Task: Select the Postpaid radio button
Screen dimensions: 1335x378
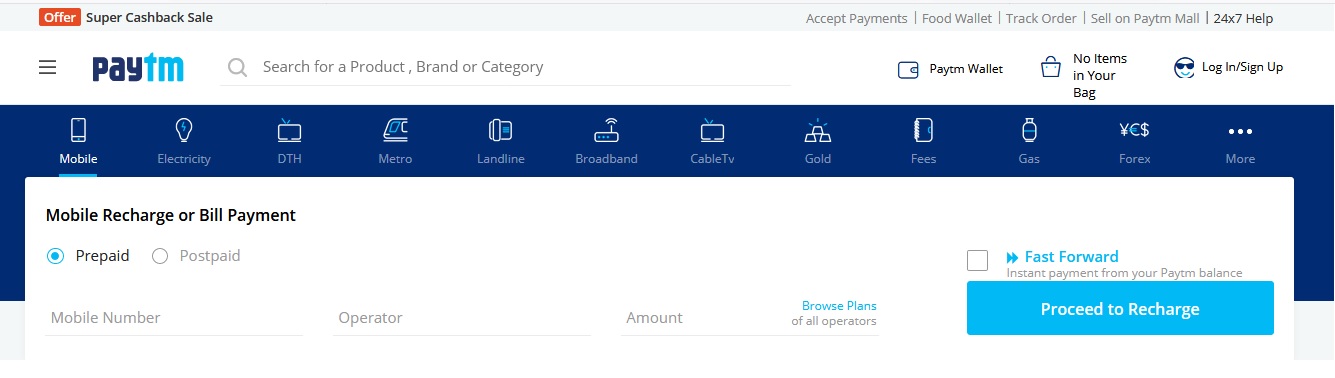Action: (160, 256)
